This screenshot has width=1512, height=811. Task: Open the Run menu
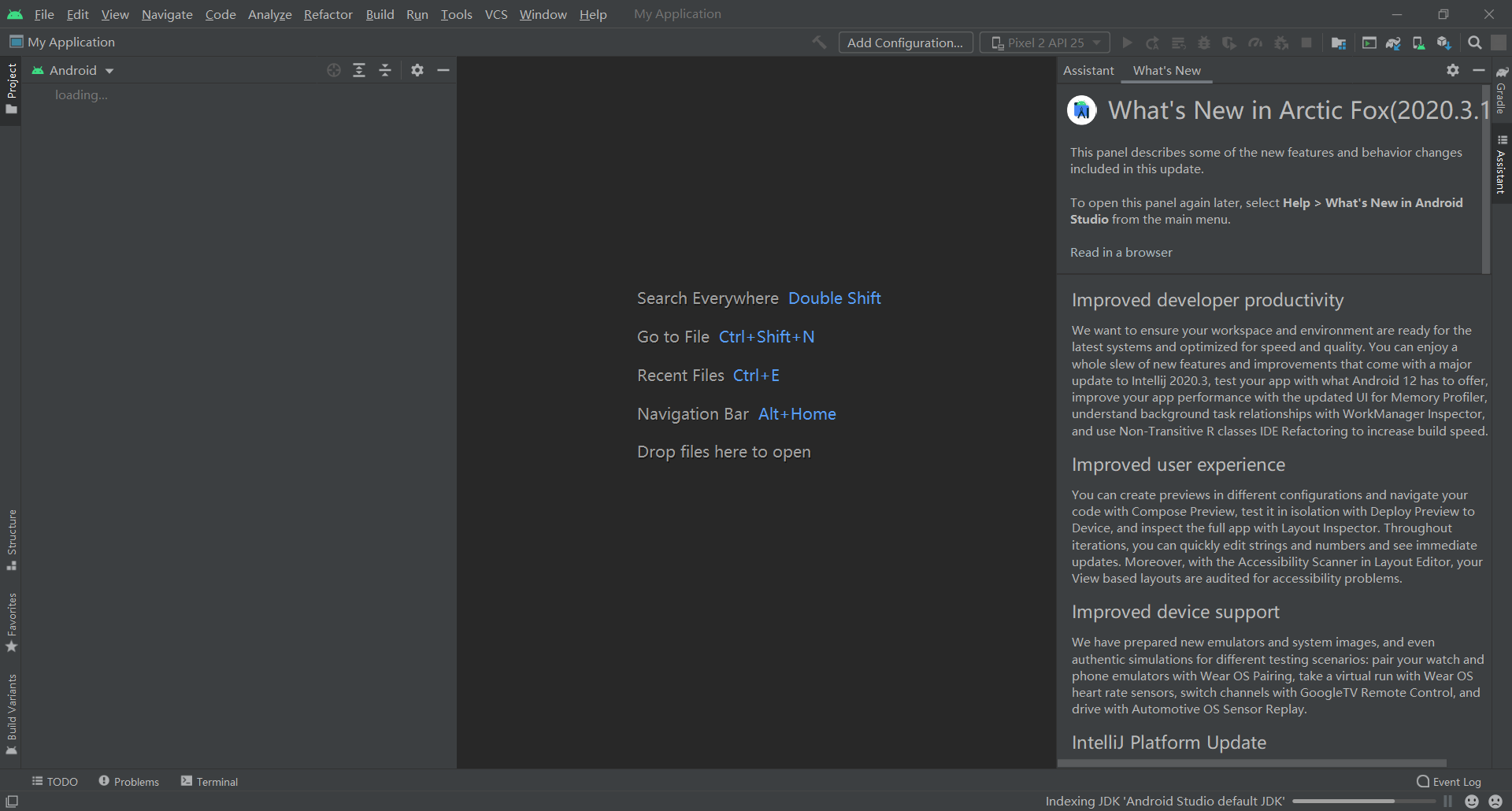417,14
